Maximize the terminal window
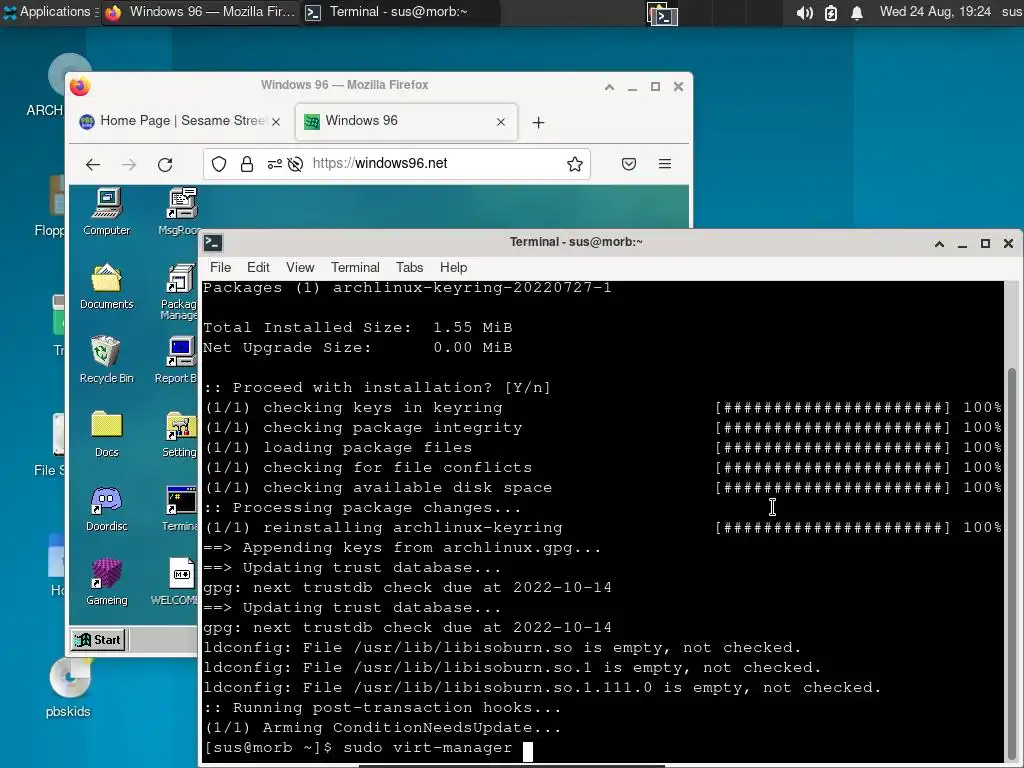This screenshot has width=1024, height=768. click(985, 244)
